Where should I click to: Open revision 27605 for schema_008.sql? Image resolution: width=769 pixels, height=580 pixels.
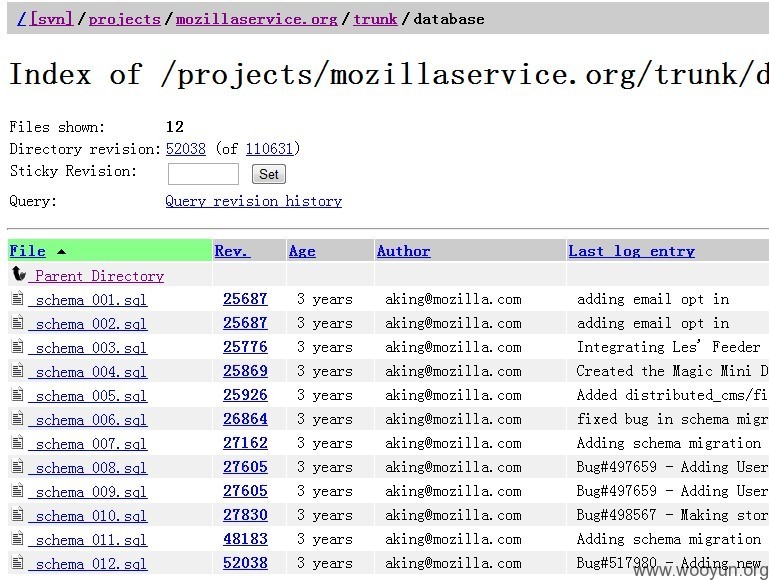pyautogui.click(x=245, y=467)
